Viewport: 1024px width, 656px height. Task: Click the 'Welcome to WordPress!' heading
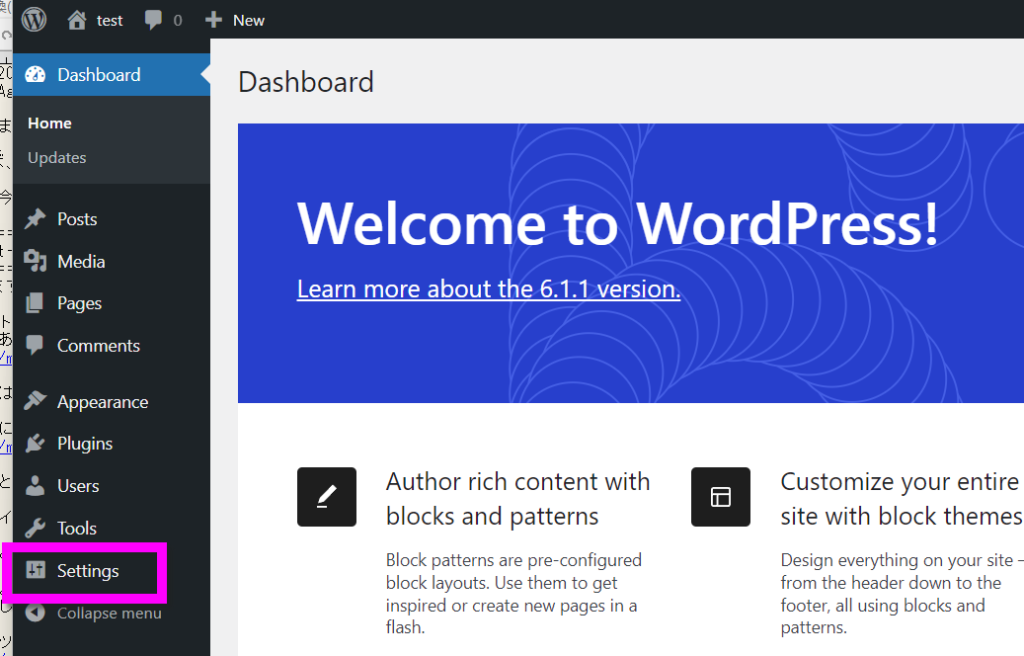618,223
